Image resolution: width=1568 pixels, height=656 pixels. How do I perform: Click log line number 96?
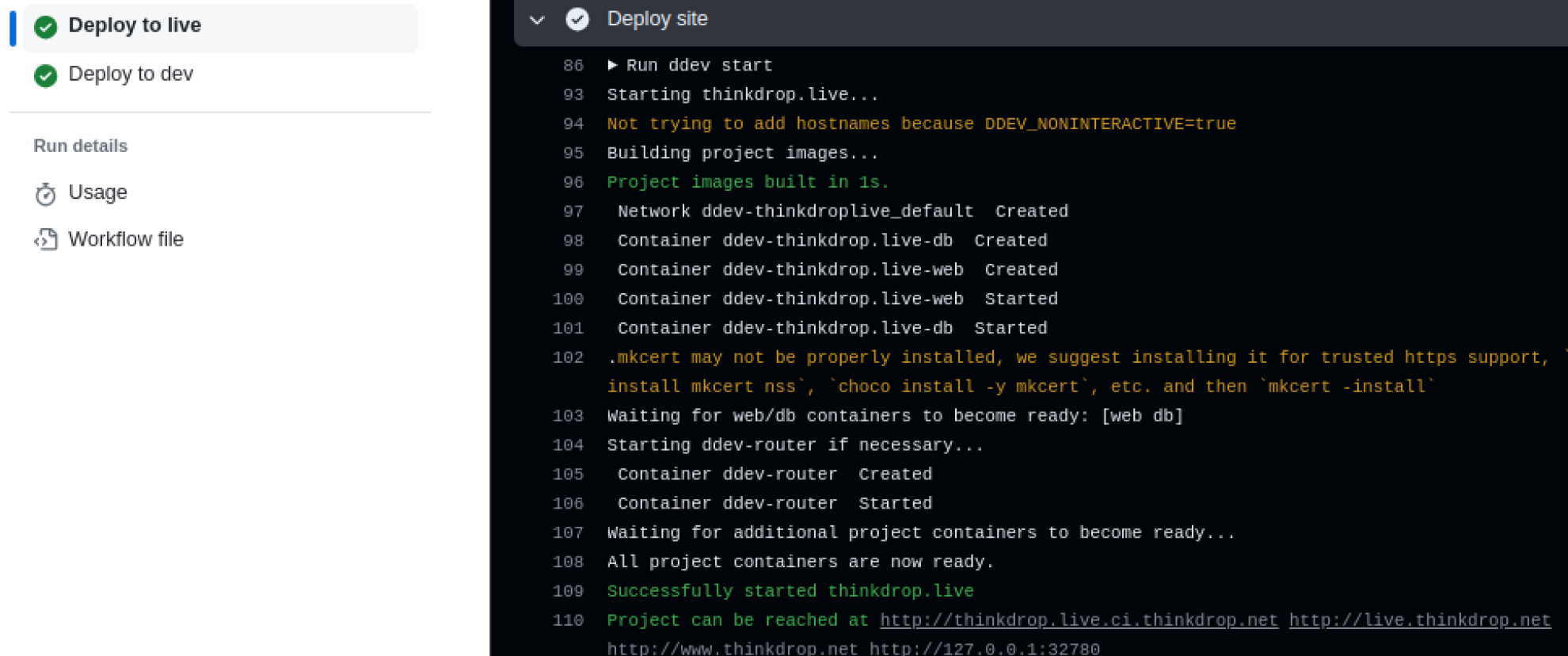click(x=573, y=182)
